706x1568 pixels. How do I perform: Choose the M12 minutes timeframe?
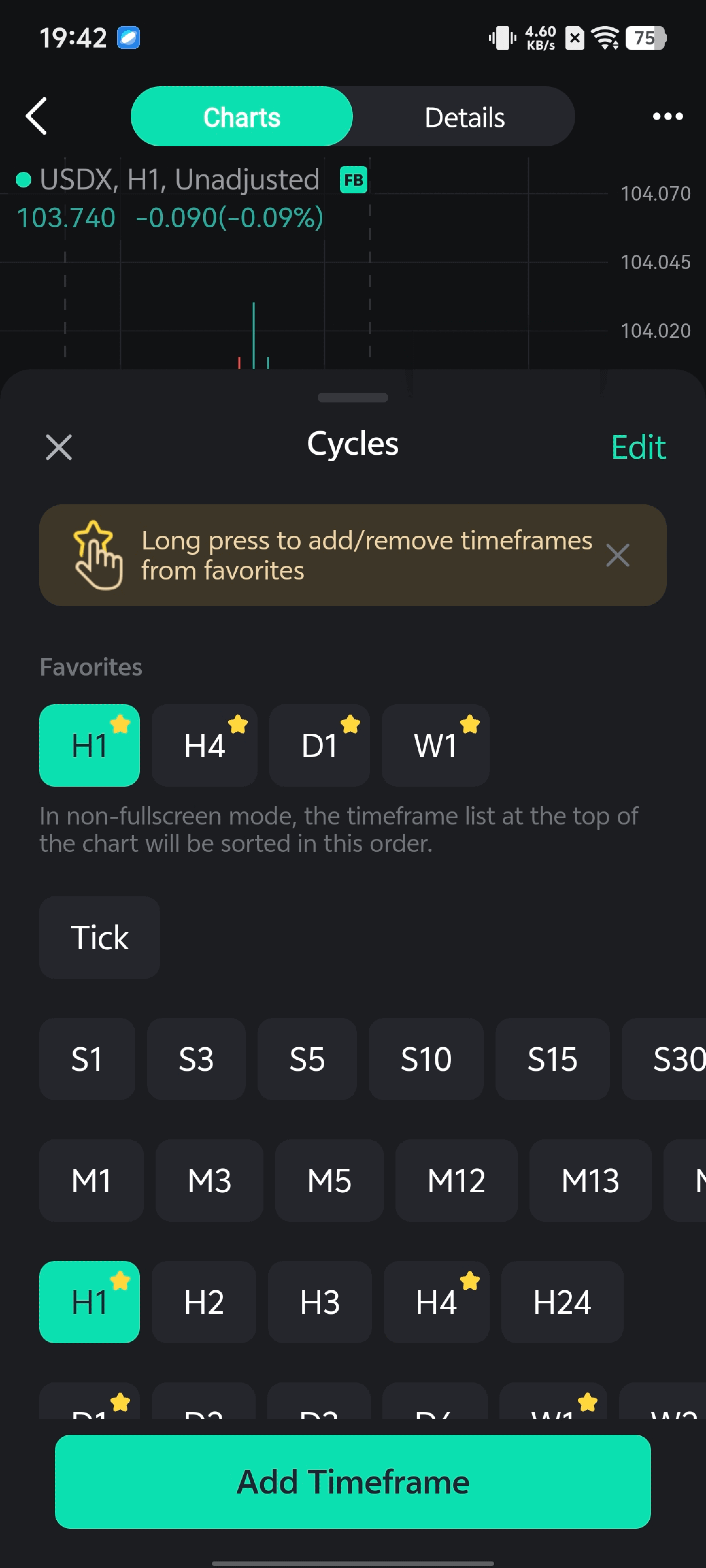point(456,1181)
